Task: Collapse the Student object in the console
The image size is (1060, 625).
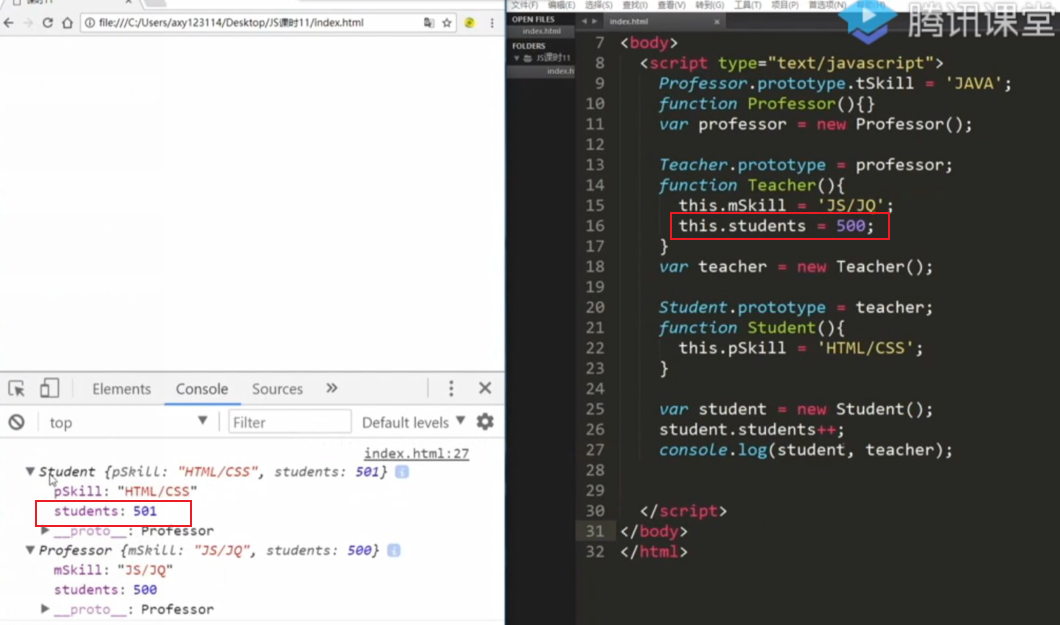Action: tap(30, 471)
